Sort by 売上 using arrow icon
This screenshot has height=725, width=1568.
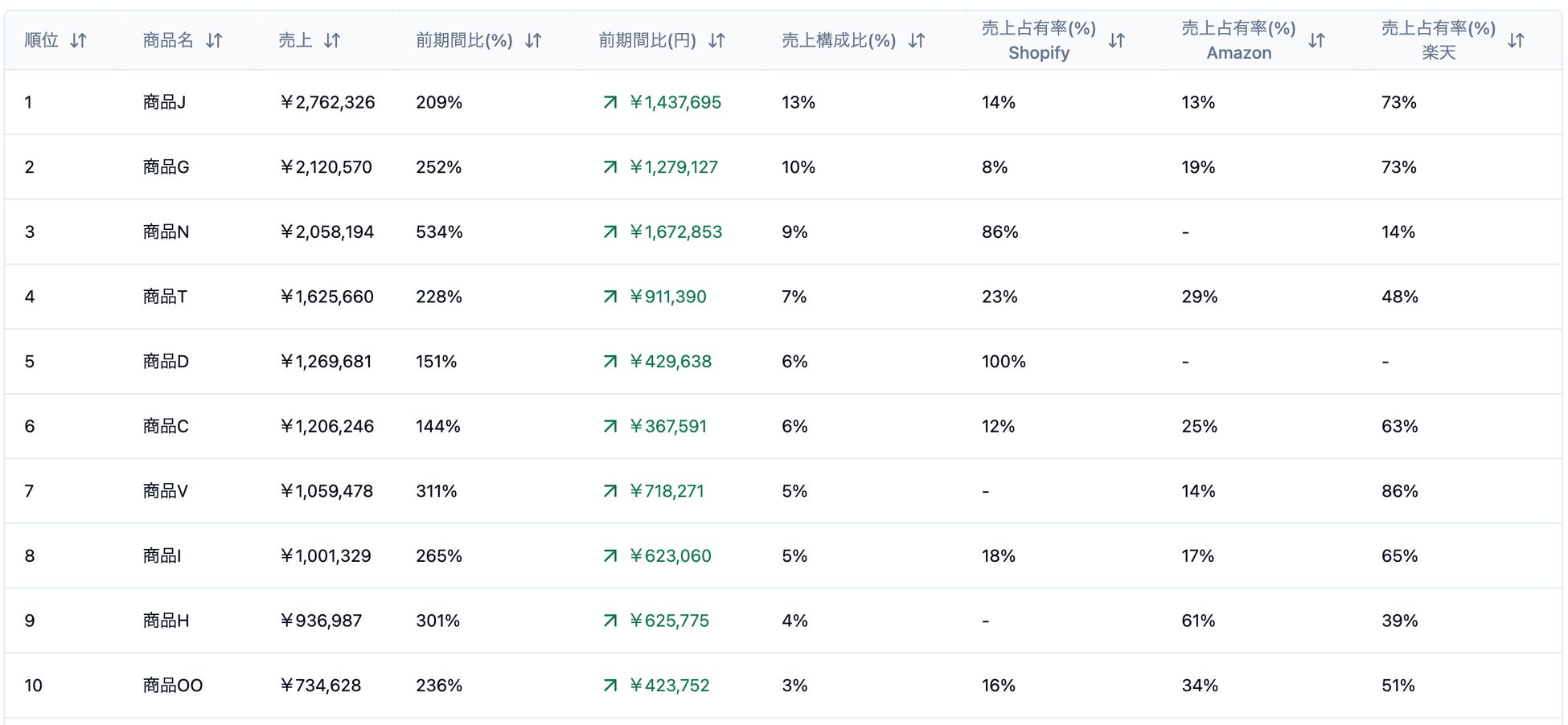332,40
